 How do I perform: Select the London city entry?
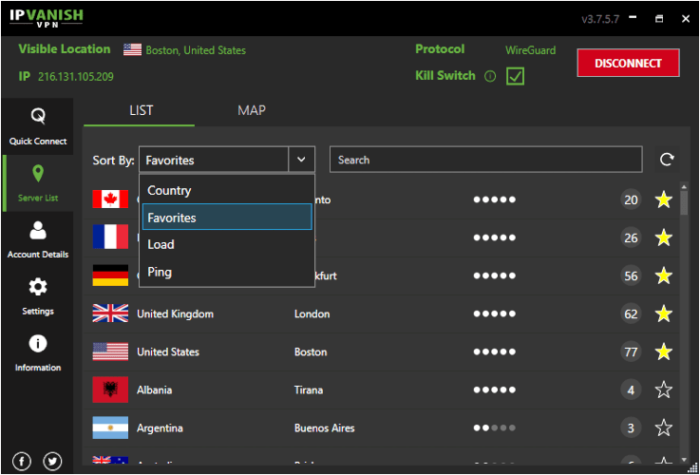[312, 314]
